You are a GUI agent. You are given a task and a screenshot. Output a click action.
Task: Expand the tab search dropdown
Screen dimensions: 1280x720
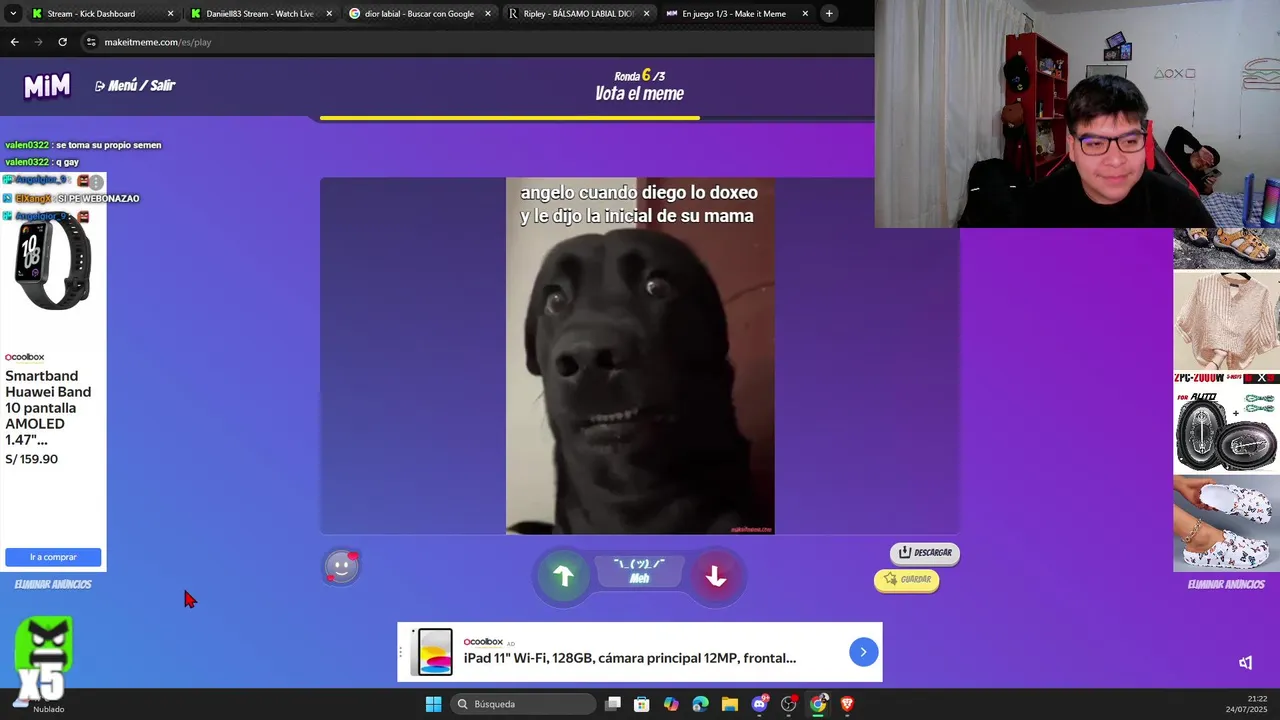pyautogui.click(x=13, y=14)
